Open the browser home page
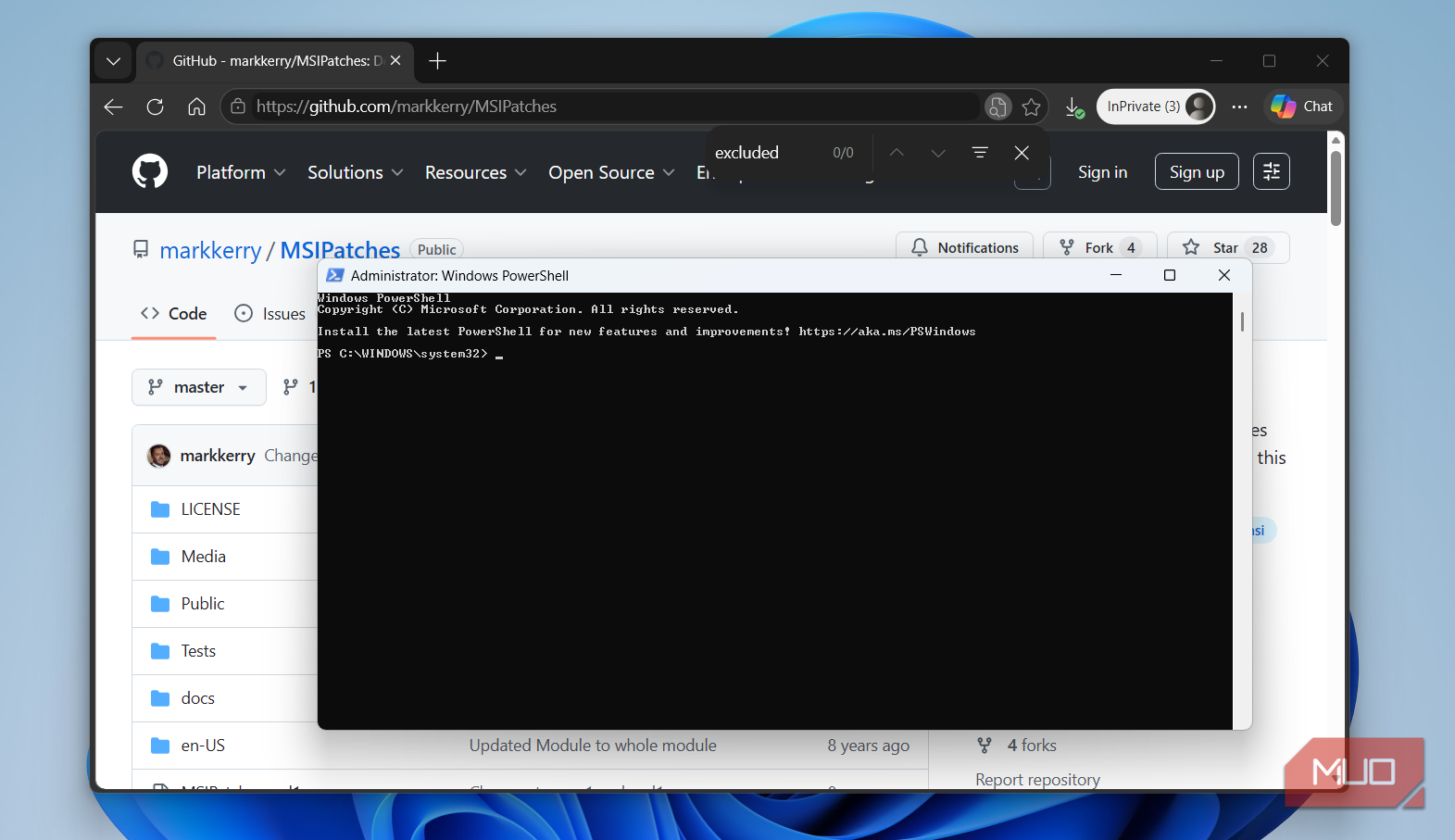 coord(196,107)
